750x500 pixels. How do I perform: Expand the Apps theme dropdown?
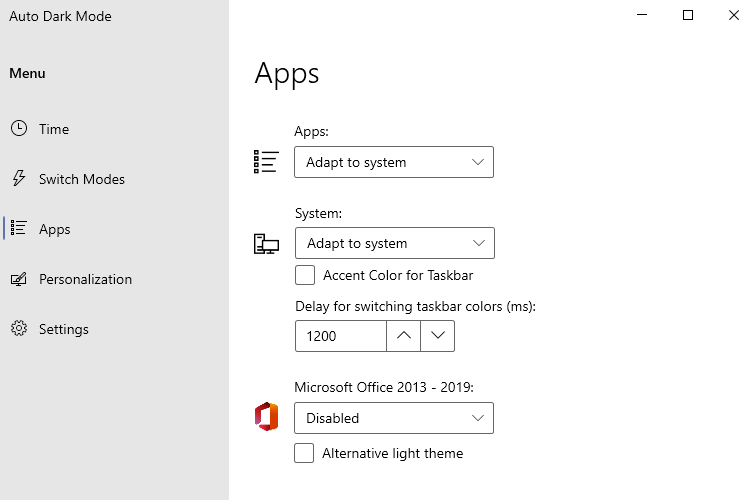(394, 162)
